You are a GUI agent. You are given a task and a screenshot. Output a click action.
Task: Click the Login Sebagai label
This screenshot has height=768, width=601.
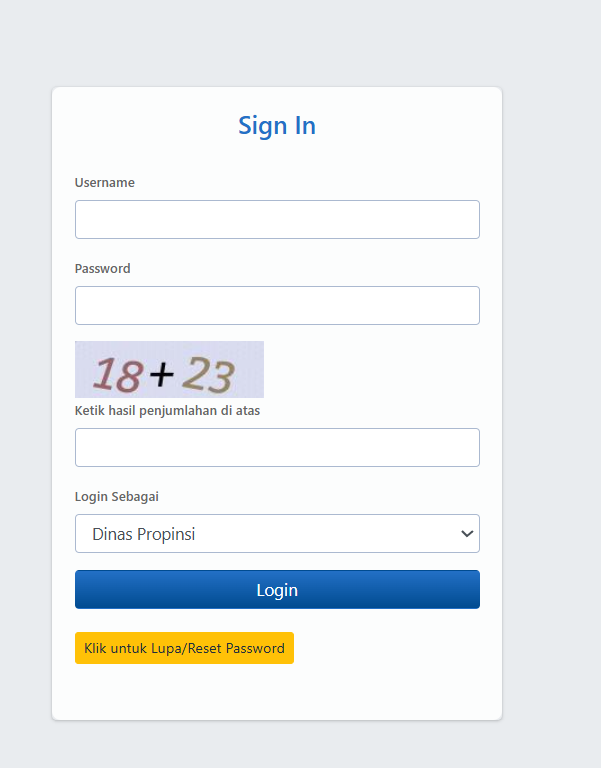click(117, 496)
